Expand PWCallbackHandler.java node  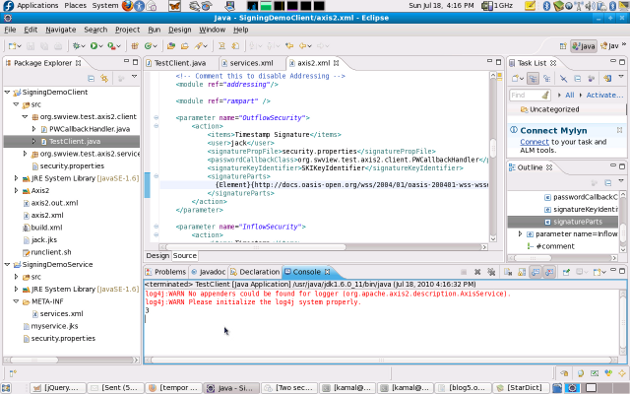[x=34, y=129]
